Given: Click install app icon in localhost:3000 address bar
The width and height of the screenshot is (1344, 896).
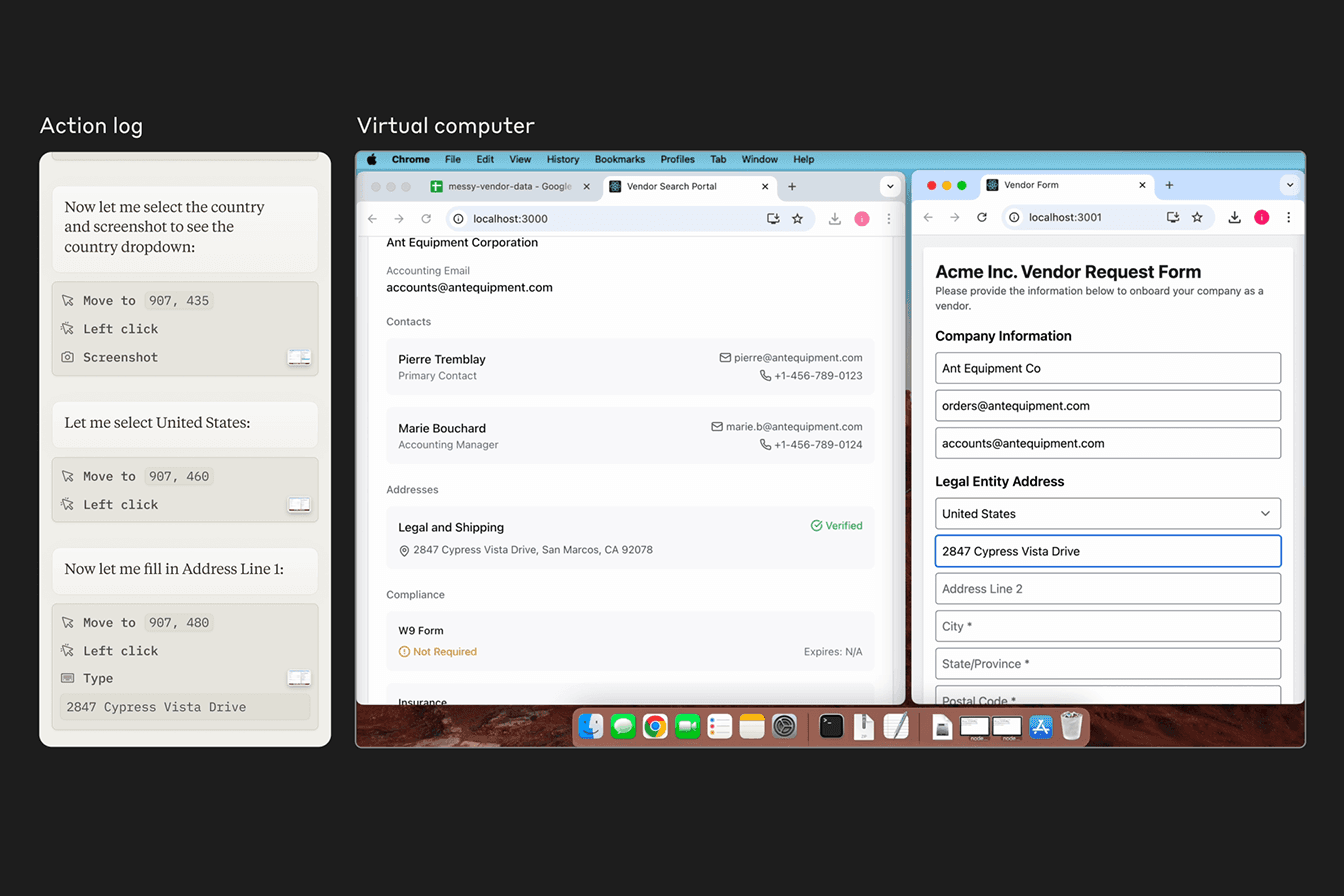Looking at the screenshot, I should coord(772,219).
